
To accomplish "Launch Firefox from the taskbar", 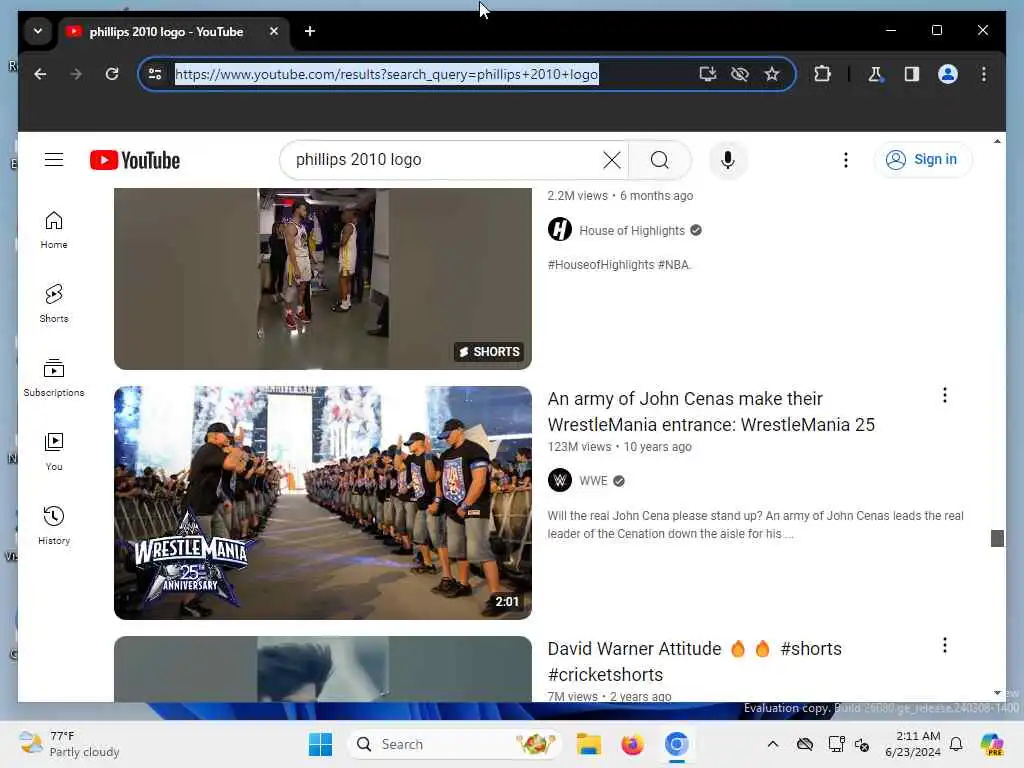I will 632,744.
